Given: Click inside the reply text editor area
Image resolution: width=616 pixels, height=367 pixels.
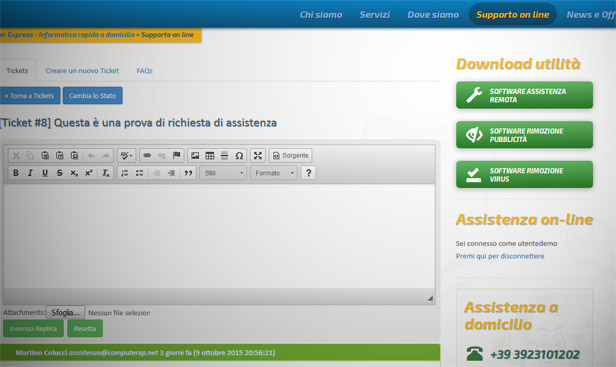Looking at the screenshot, I should point(219,236).
